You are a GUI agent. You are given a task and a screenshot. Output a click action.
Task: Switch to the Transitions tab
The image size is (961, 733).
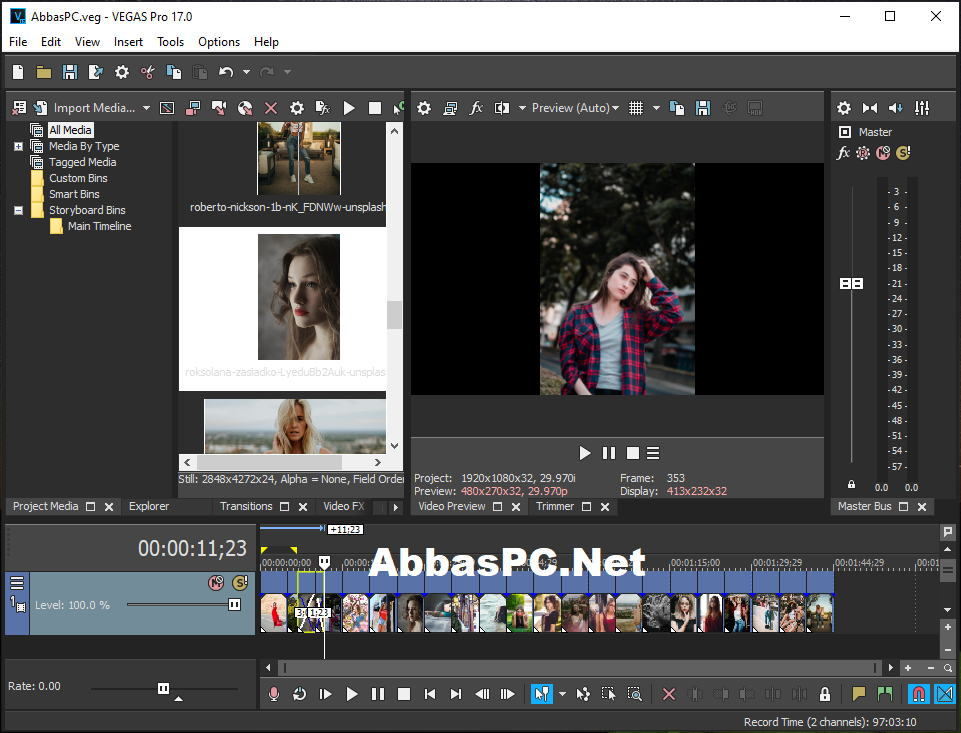[x=246, y=506]
